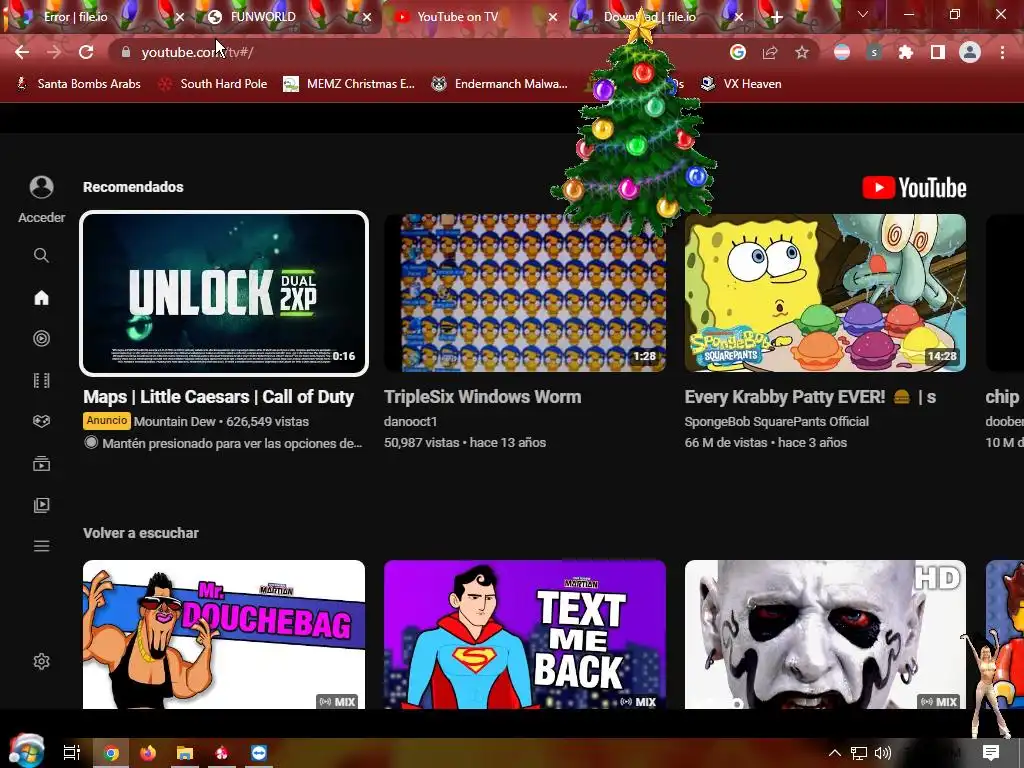The image size is (1024, 768).
Task: Open the striped flag extension icon
Action: click(842, 52)
